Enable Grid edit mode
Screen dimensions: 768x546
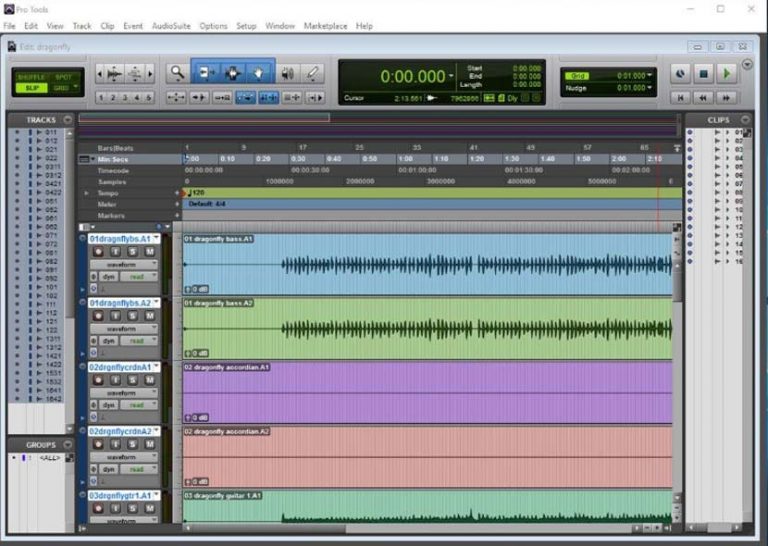tap(62, 88)
